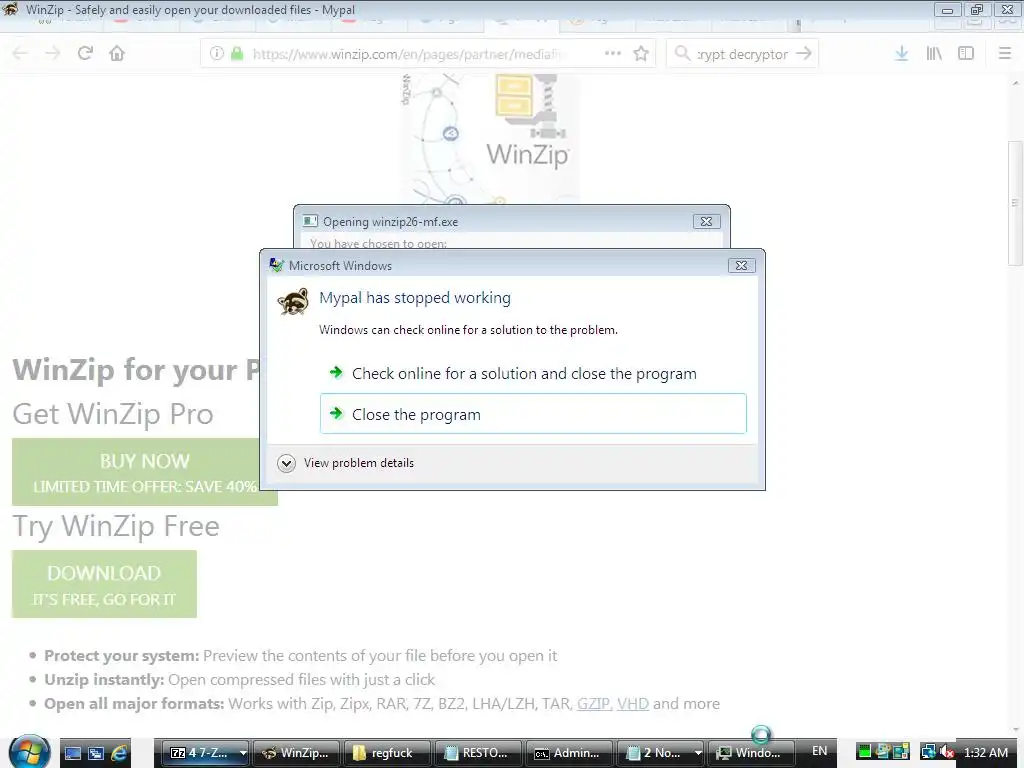Close the Microsoft Windows error dialog
Screen dimensions: 1024x768
(741, 265)
